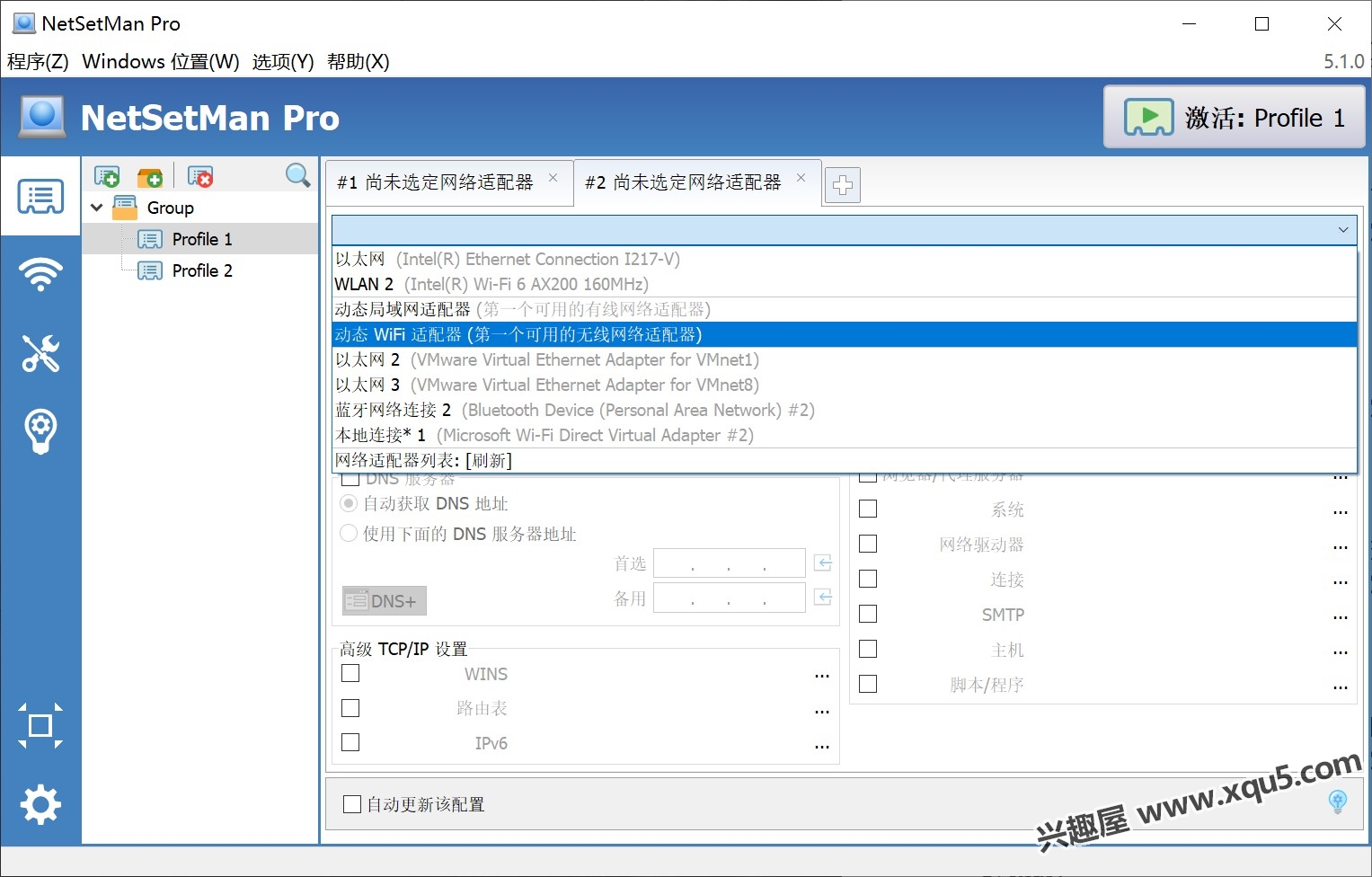
Task: Open the DNS+ button
Action: pyautogui.click(x=384, y=600)
